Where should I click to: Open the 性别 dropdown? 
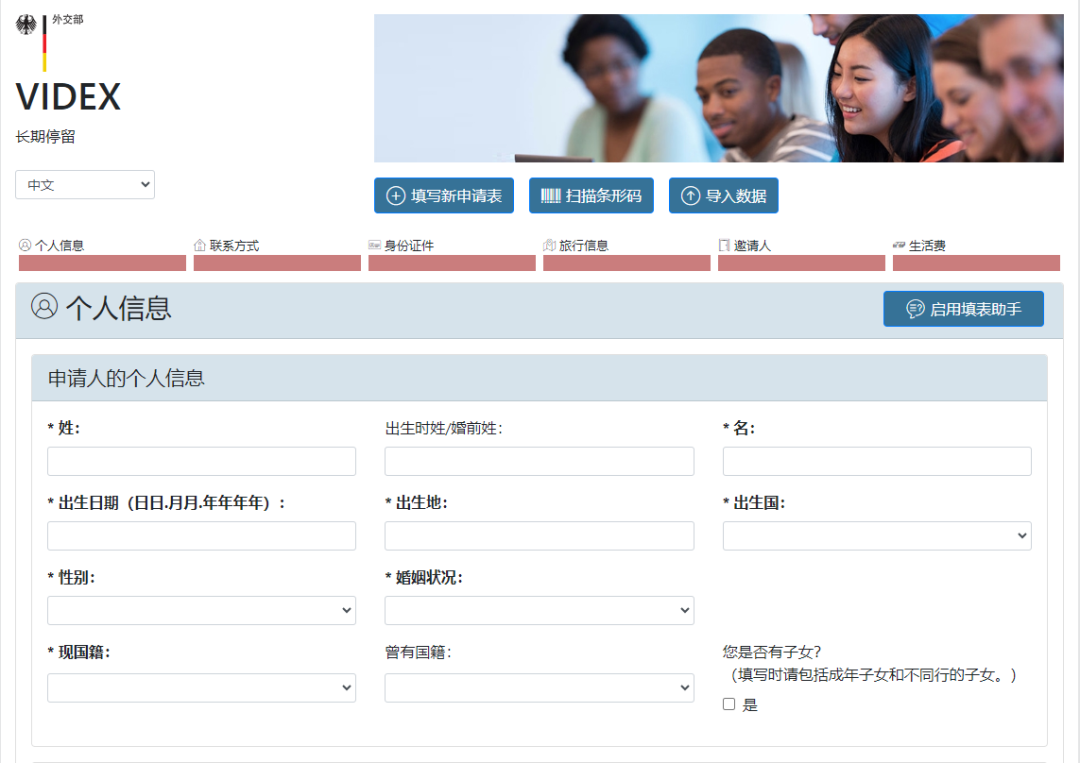click(201, 610)
